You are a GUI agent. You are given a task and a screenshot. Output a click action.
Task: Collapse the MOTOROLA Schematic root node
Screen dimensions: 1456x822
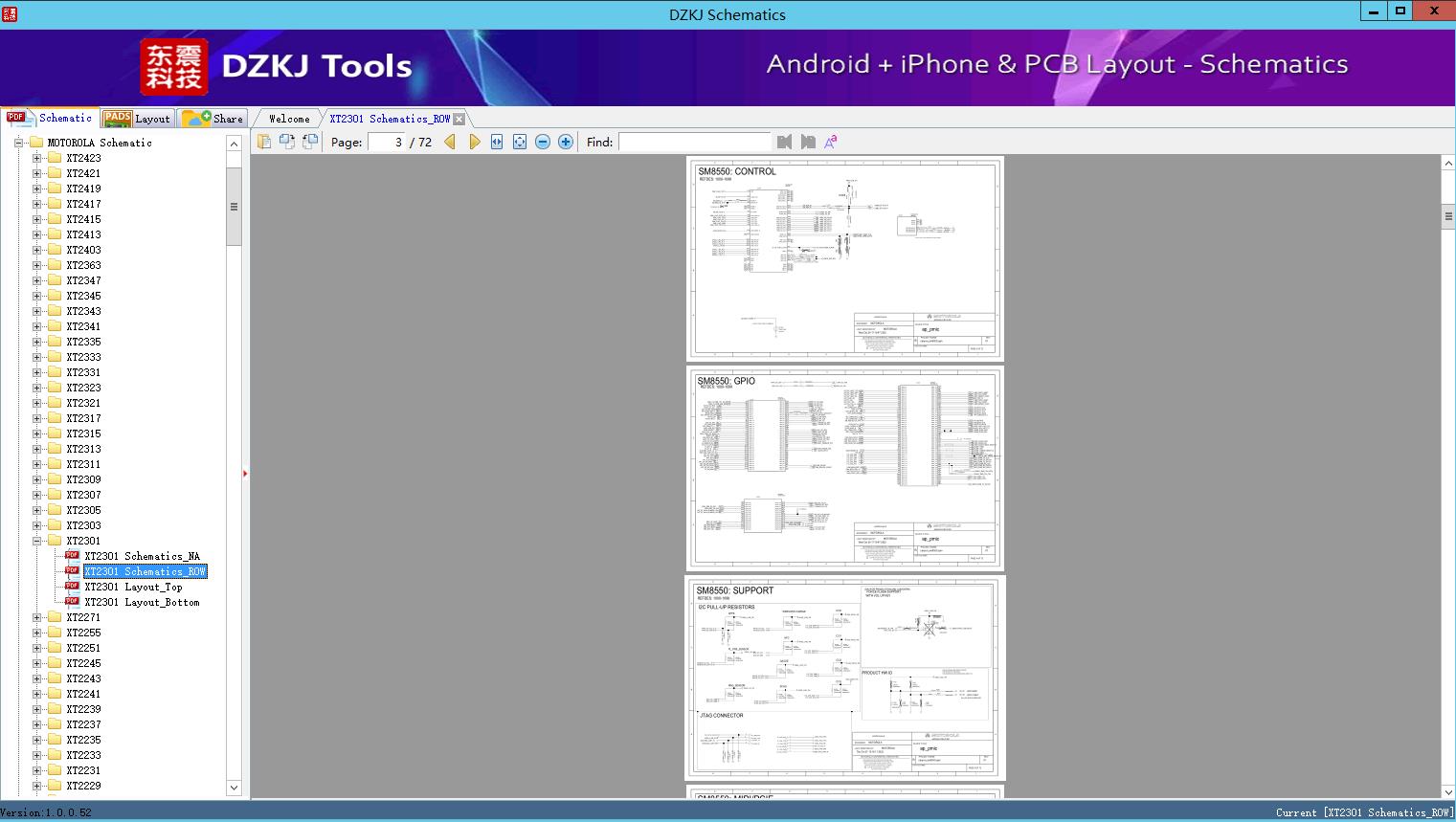18,143
